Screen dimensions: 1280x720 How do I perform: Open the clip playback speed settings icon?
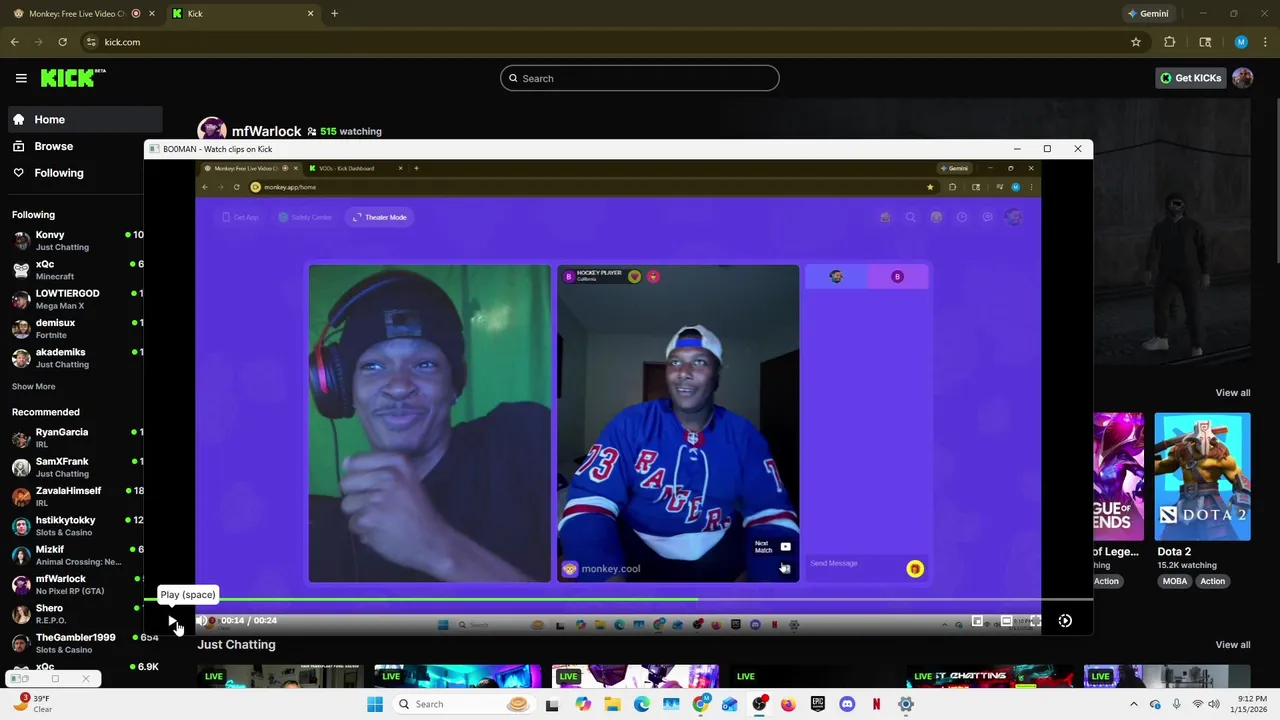click(x=1065, y=621)
